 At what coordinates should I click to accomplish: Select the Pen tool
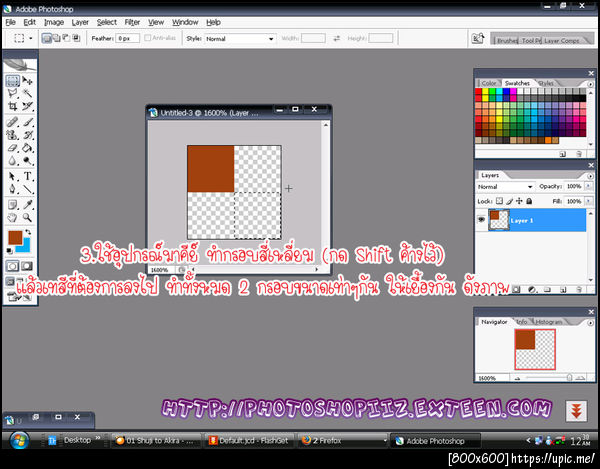(x=12, y=189)
